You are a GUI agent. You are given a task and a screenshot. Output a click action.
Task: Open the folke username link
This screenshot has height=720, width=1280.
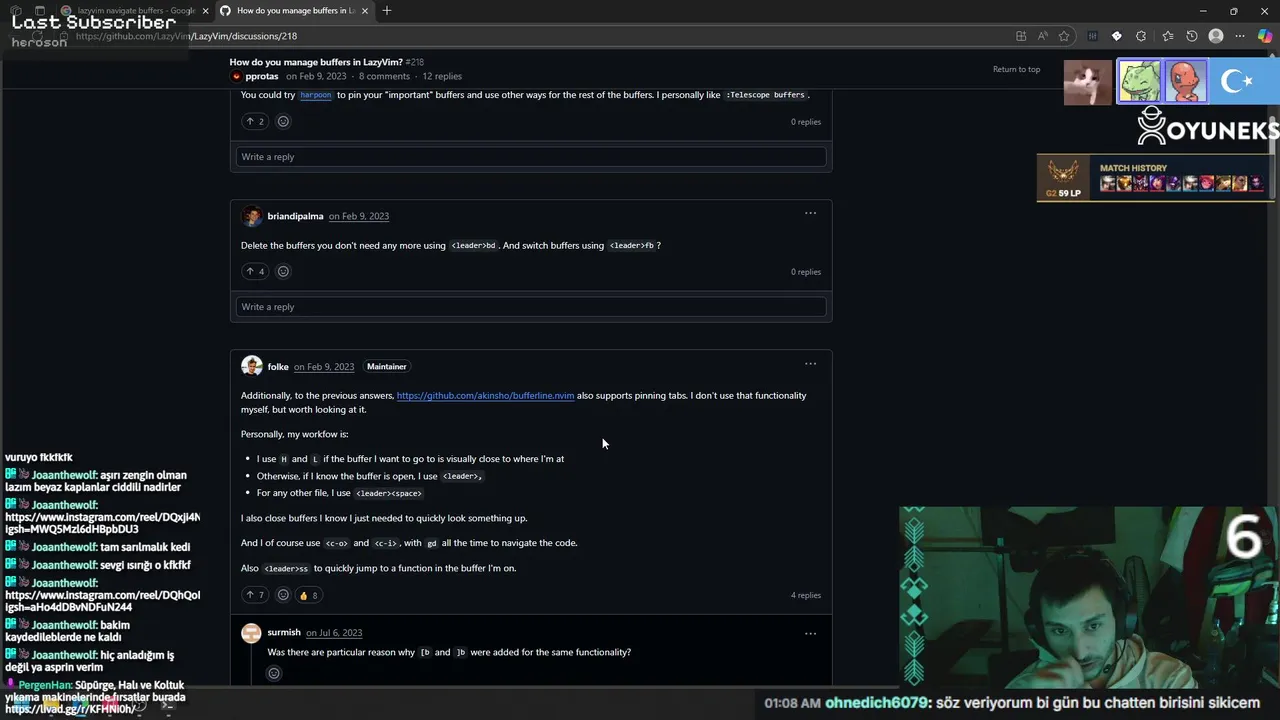coord(278,367)
